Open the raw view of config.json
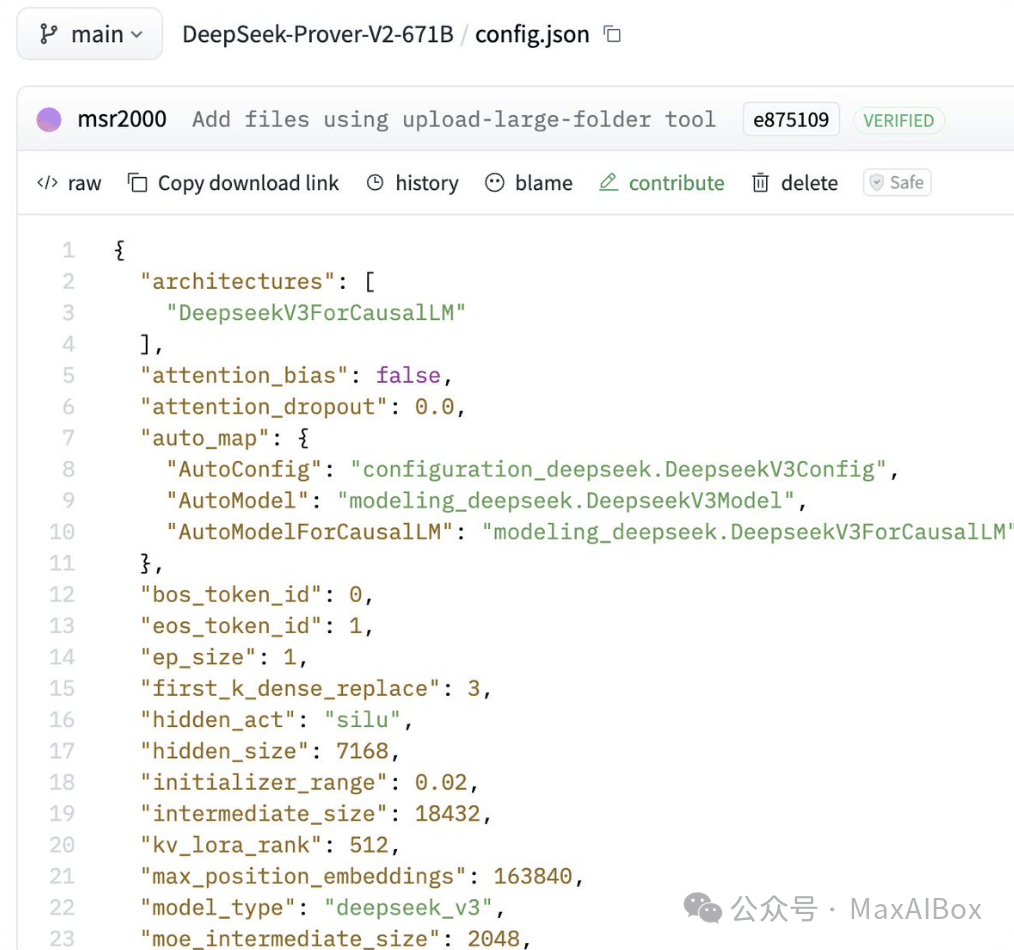This screenshot has width=1014, height=950. pyautogui.click(x=69, y=183)
